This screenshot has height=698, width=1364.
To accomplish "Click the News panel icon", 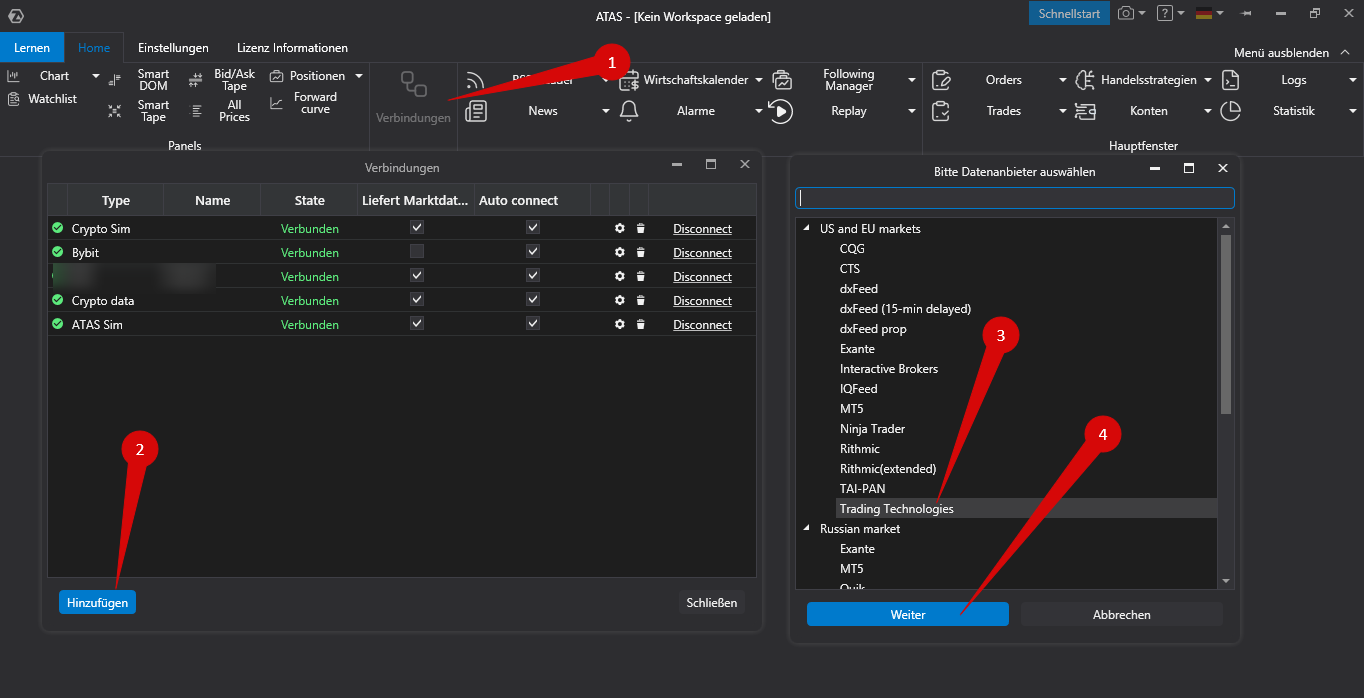I will 476,111.
